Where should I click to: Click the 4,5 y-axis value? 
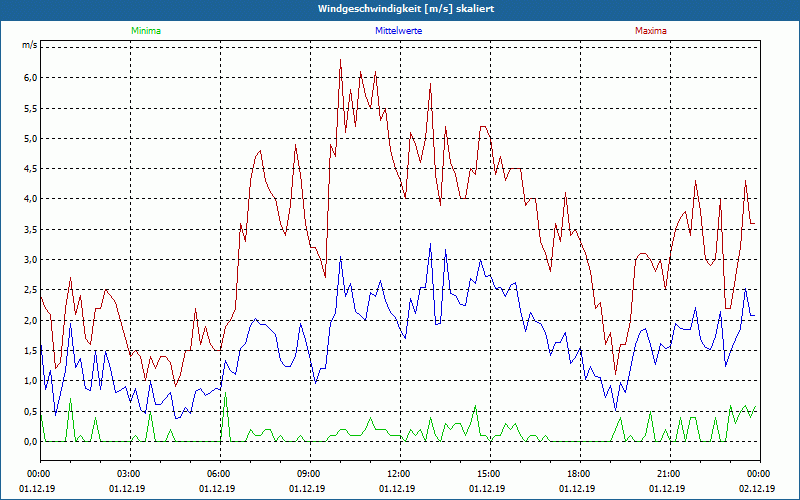tap(31, 168)
